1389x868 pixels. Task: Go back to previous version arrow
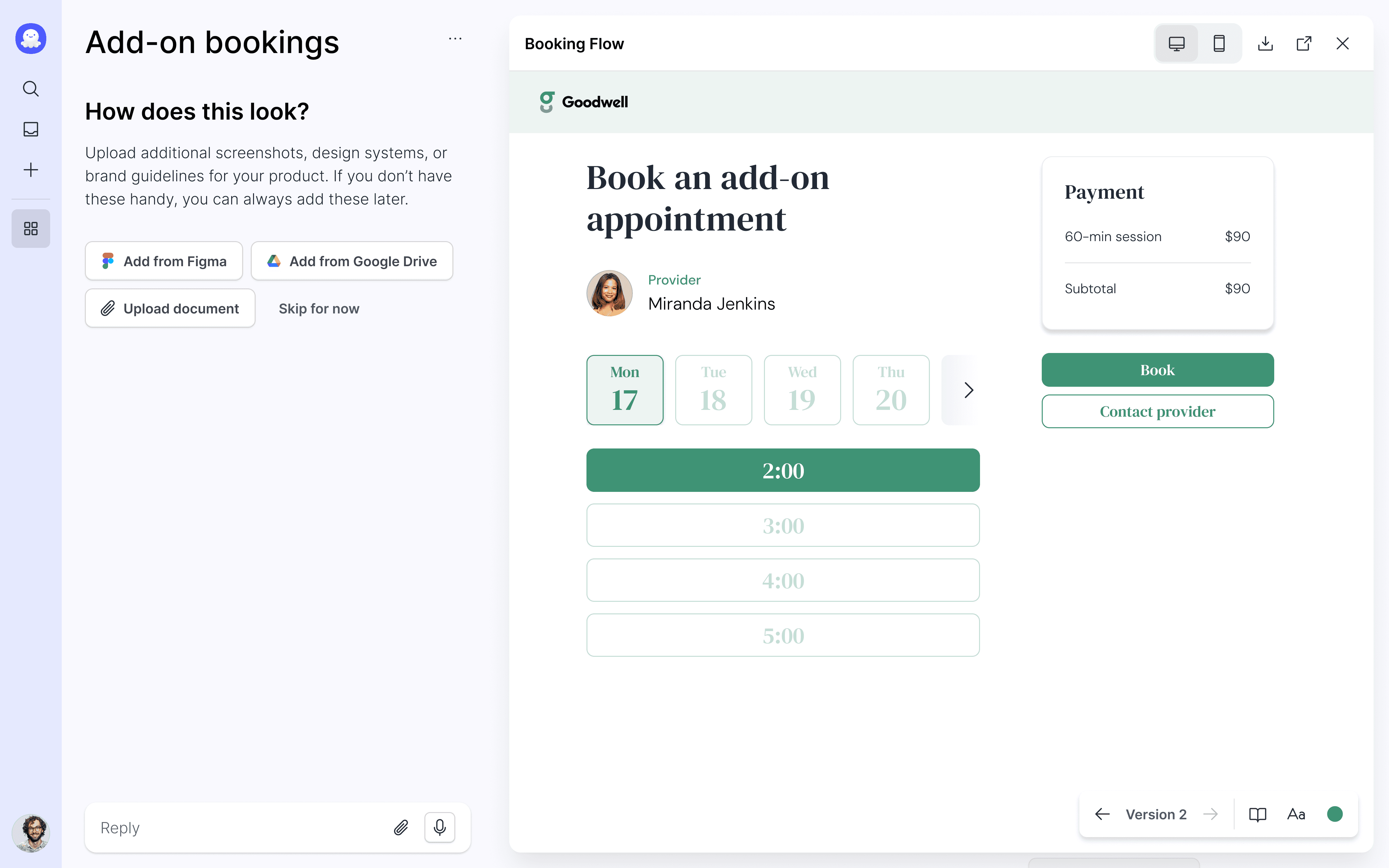tap(1102, 815)
